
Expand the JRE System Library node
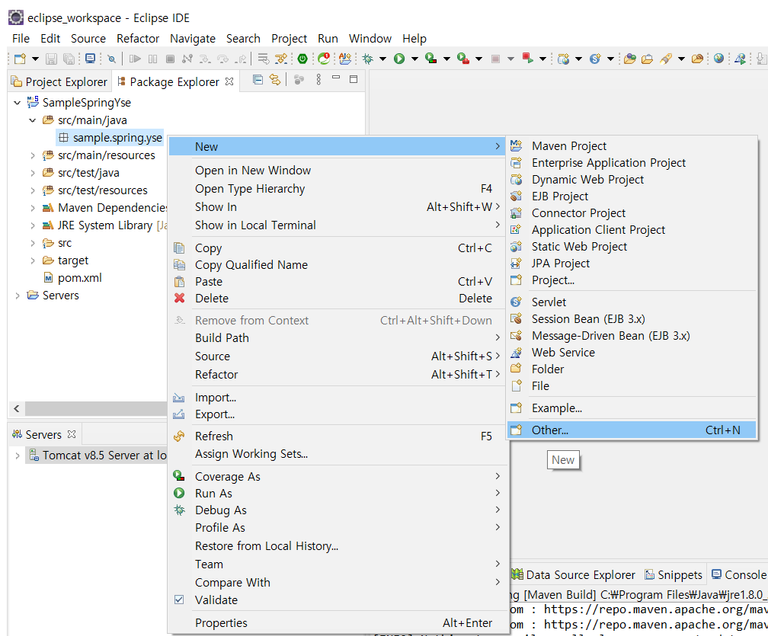click(33, 225)
